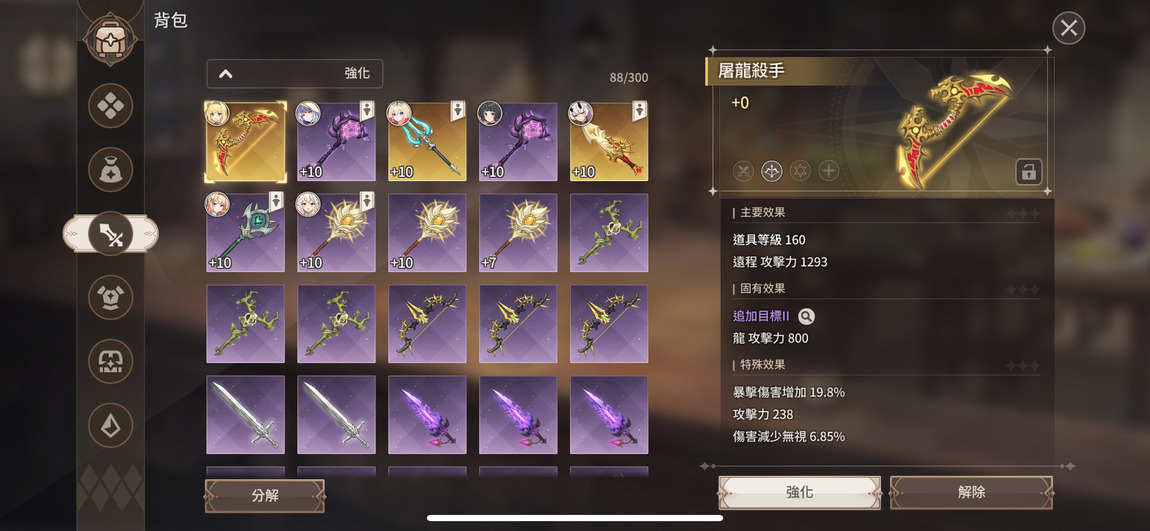Image resolution: width=1150 pixels, height=531 pixels.
Task: Select the armor category icon in the sidebar
Action: pyautogui.click(x=111, y=297)
